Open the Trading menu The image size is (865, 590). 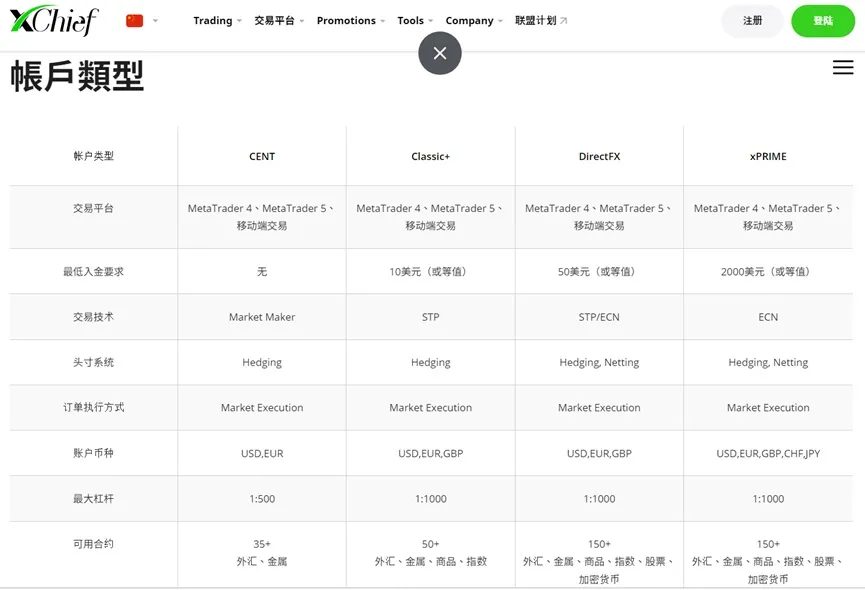coord(217,20)
